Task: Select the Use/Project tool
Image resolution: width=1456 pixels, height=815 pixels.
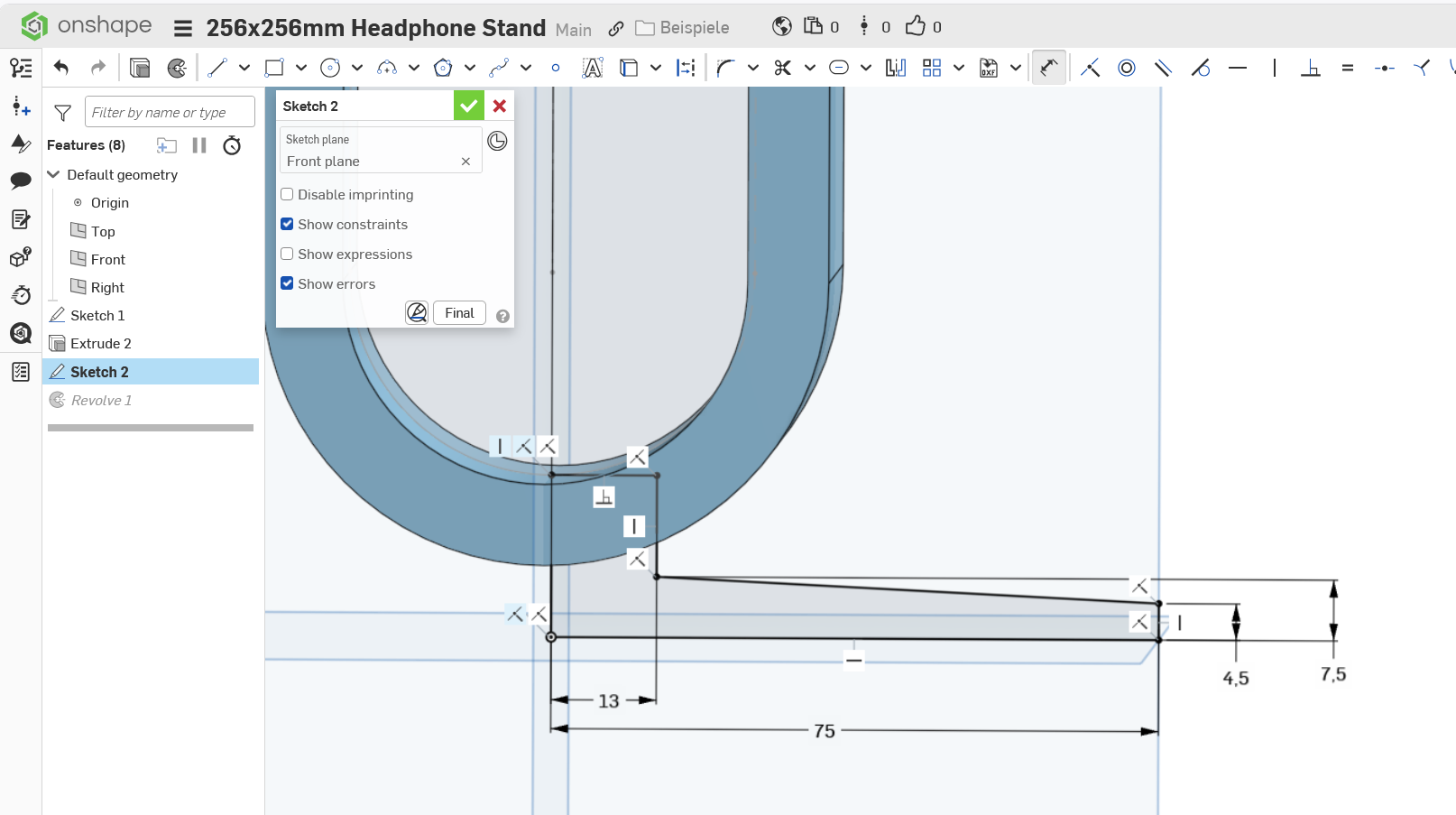Action: [x=629, y=68]
